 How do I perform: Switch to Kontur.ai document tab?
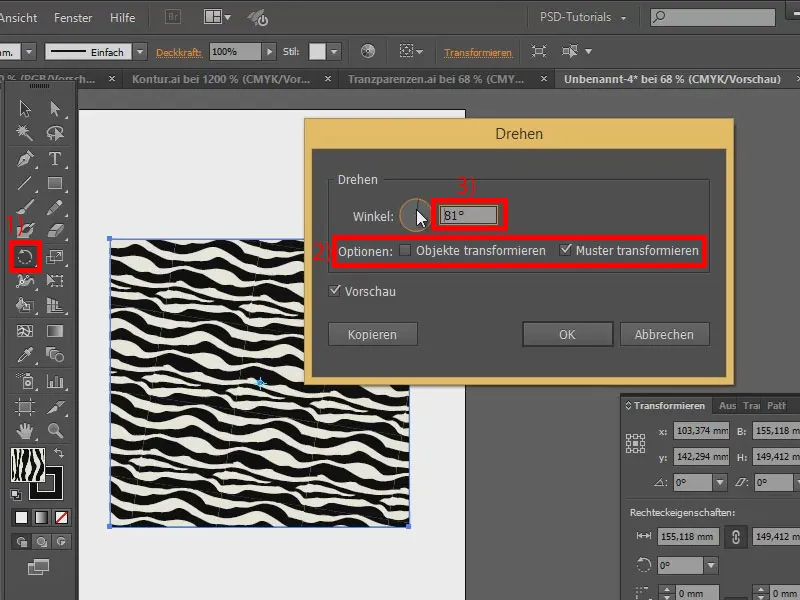click(x=221, y=79)
